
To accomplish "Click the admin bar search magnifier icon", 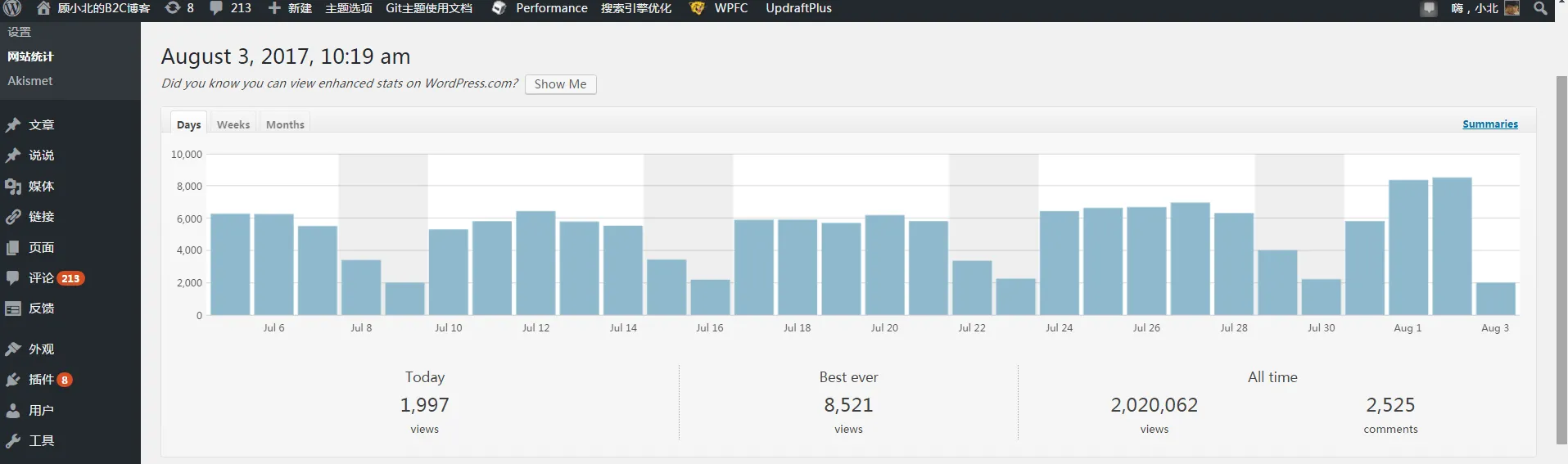I will (1540, 8).
